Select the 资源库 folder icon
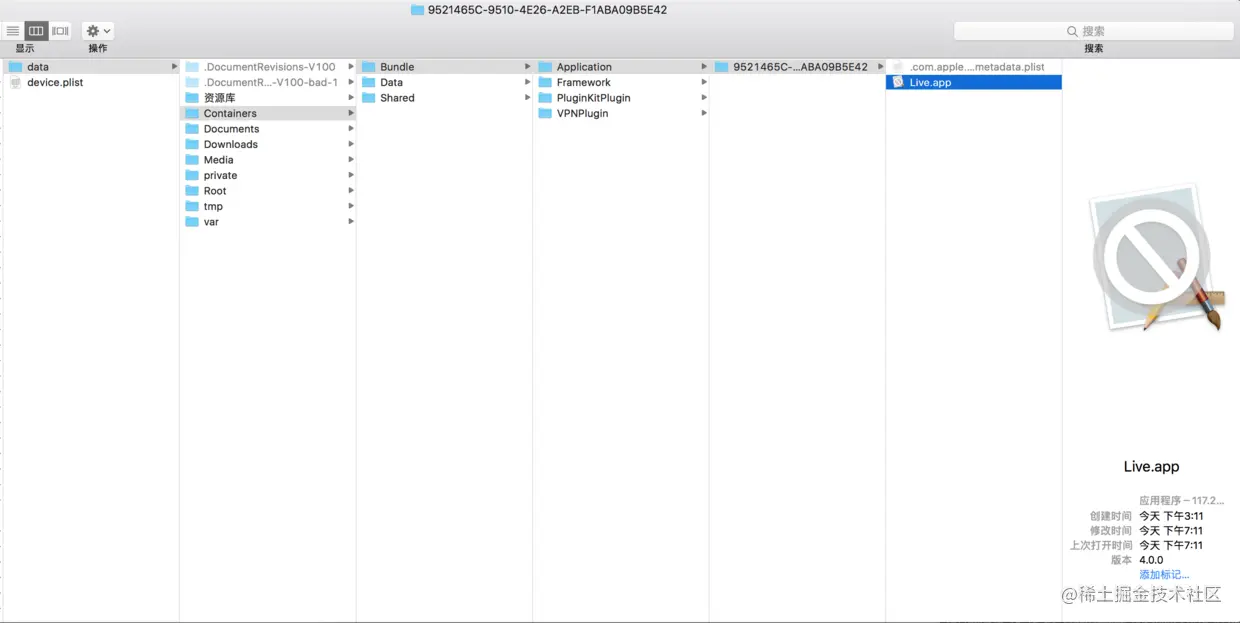The height and width of the screenshot is (623, 1240). 192,98
